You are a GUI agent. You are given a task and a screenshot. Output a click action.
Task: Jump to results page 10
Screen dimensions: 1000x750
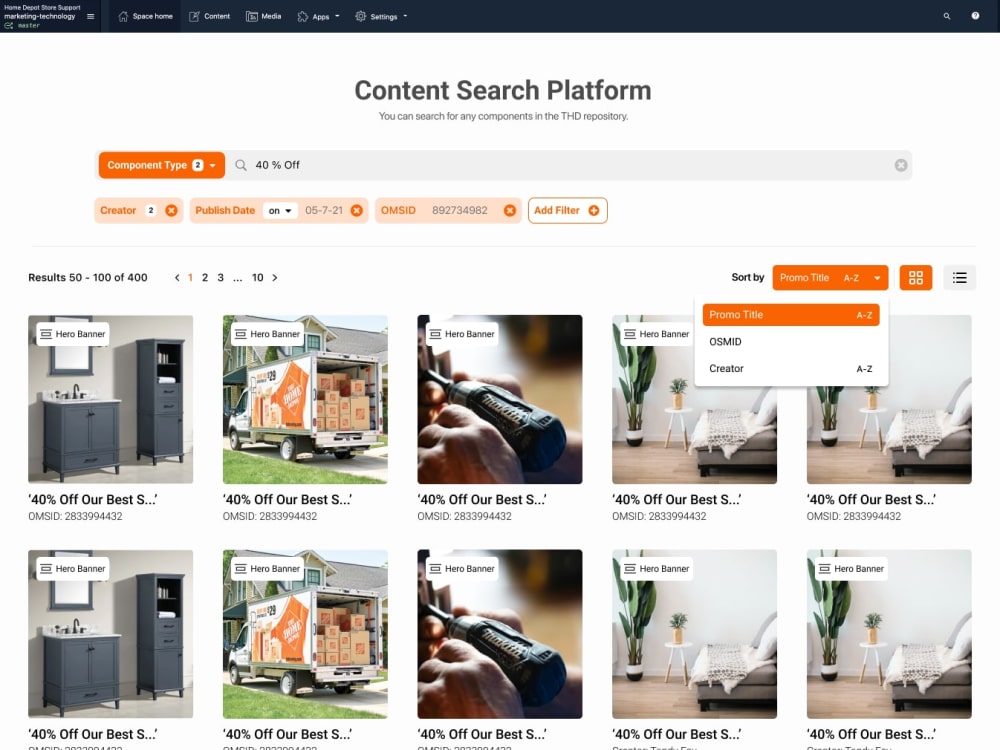click(x=258, y=277)
